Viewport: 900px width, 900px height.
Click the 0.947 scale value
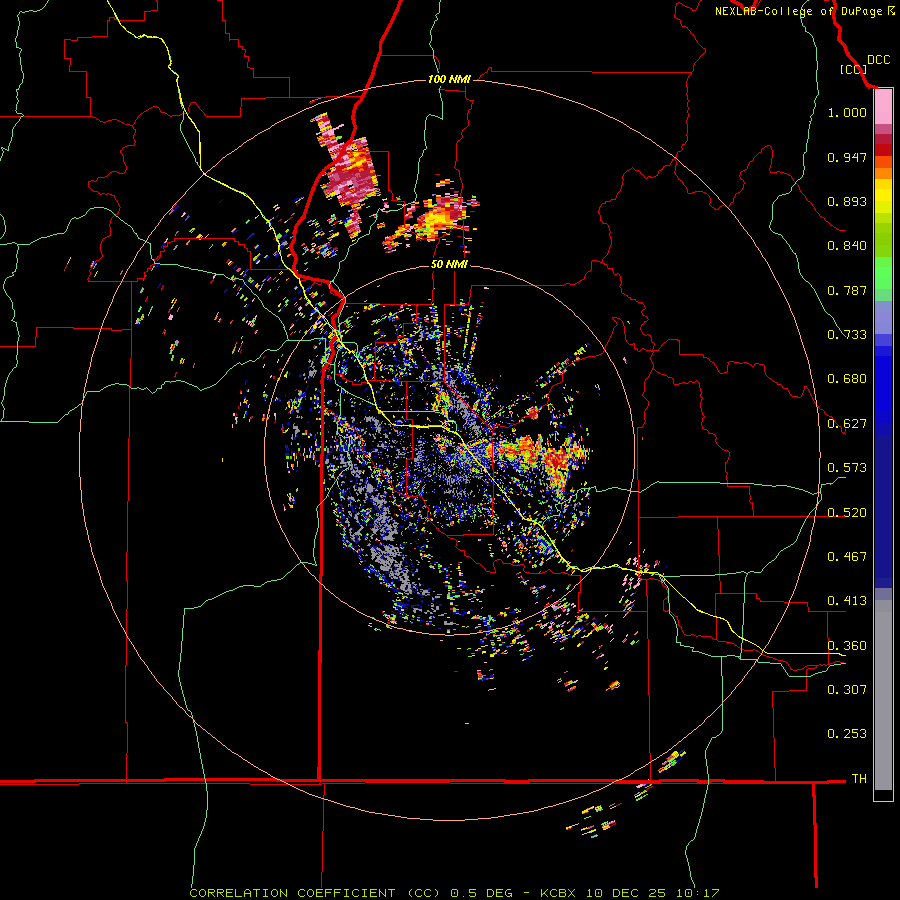(847, 157)
